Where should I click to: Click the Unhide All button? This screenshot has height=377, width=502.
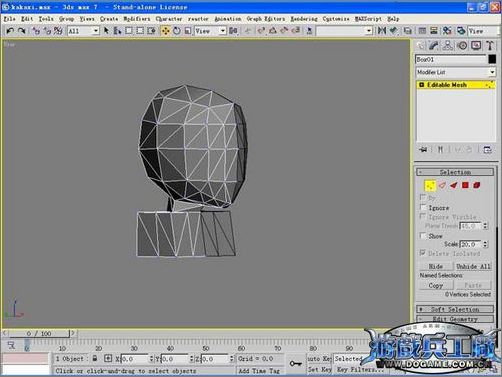click(473, 266)
